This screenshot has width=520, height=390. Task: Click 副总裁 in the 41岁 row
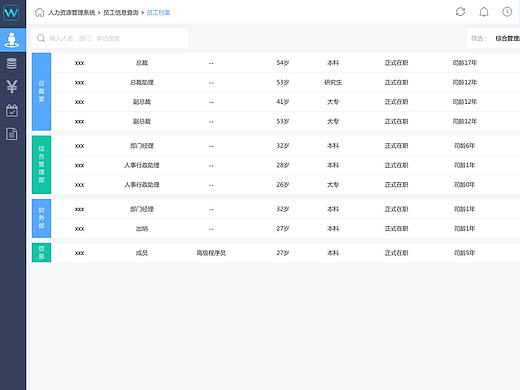point(142,102)
